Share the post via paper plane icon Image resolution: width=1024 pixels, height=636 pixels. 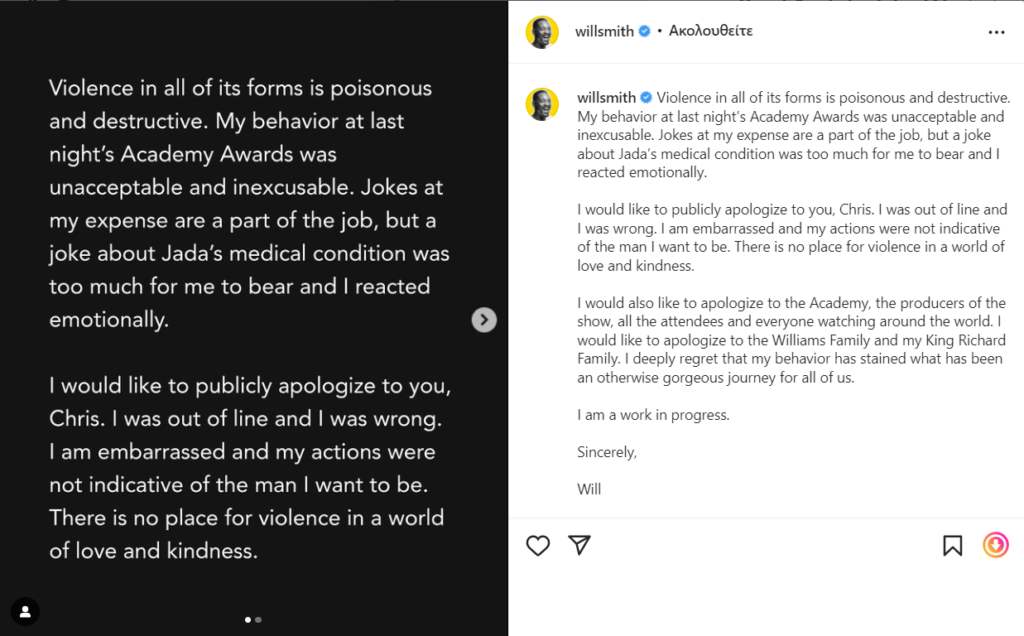point(579,545)
